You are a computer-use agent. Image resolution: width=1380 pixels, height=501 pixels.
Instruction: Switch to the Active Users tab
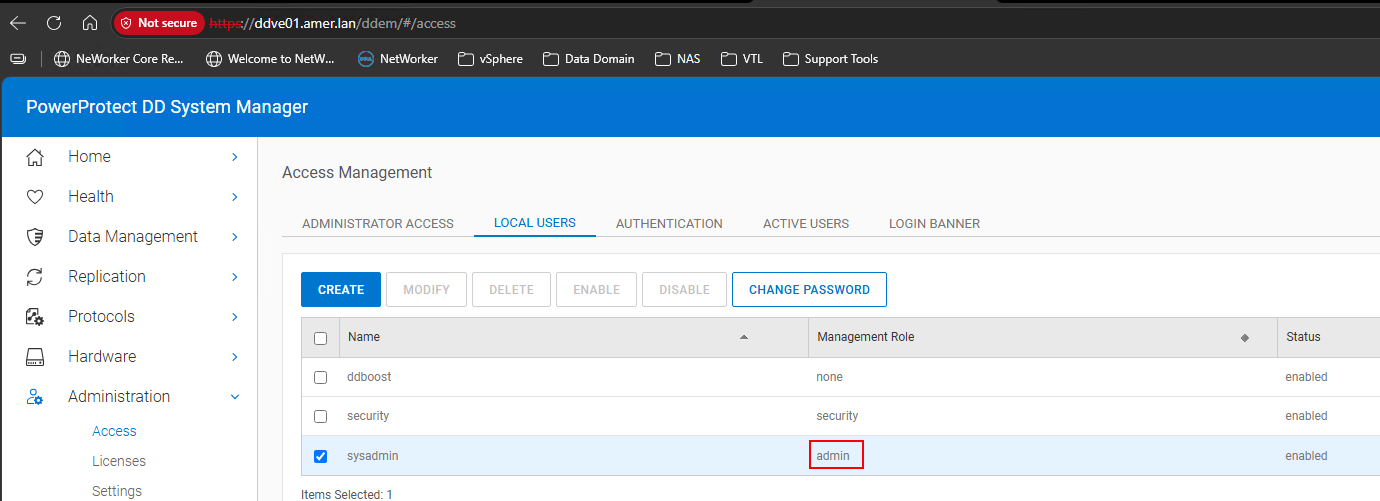click(806, 223)
